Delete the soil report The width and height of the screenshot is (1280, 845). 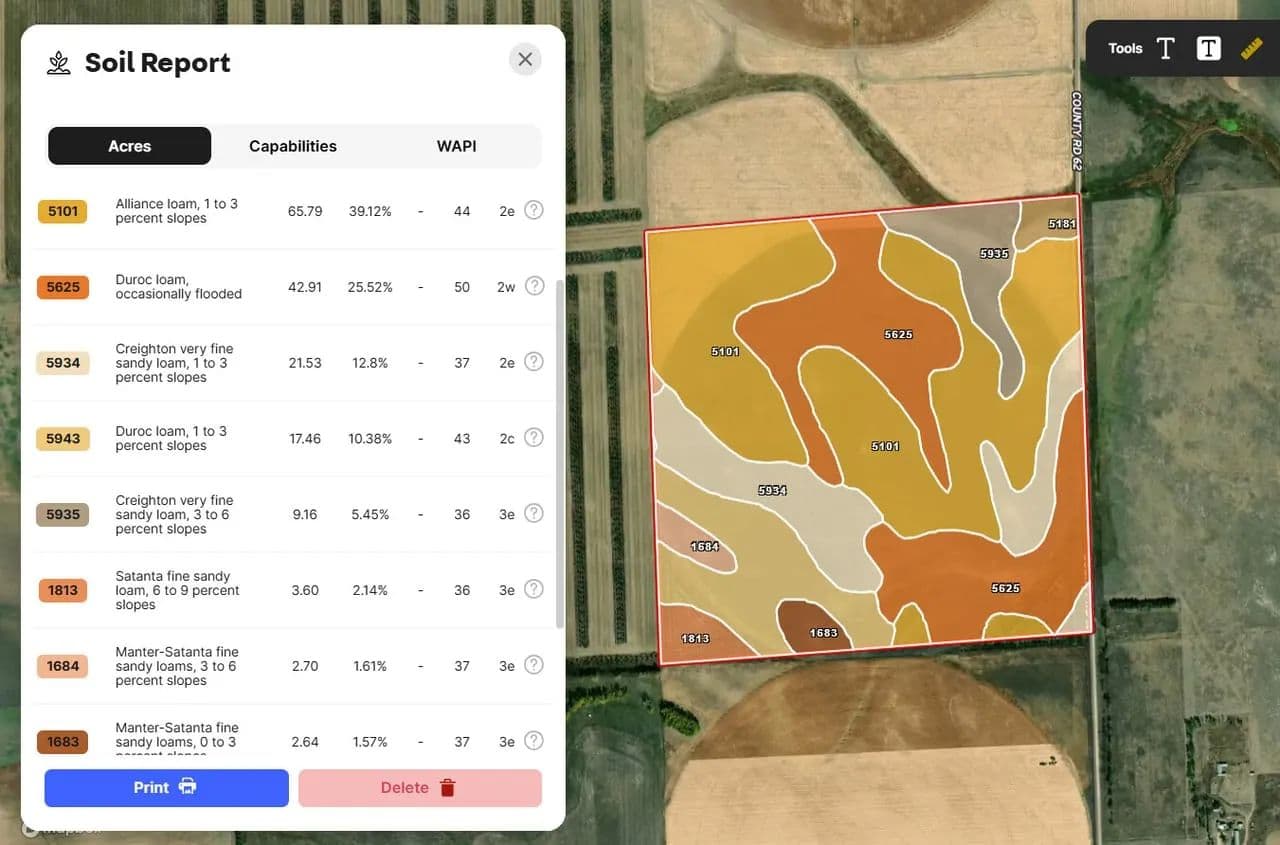click(420, 787)
